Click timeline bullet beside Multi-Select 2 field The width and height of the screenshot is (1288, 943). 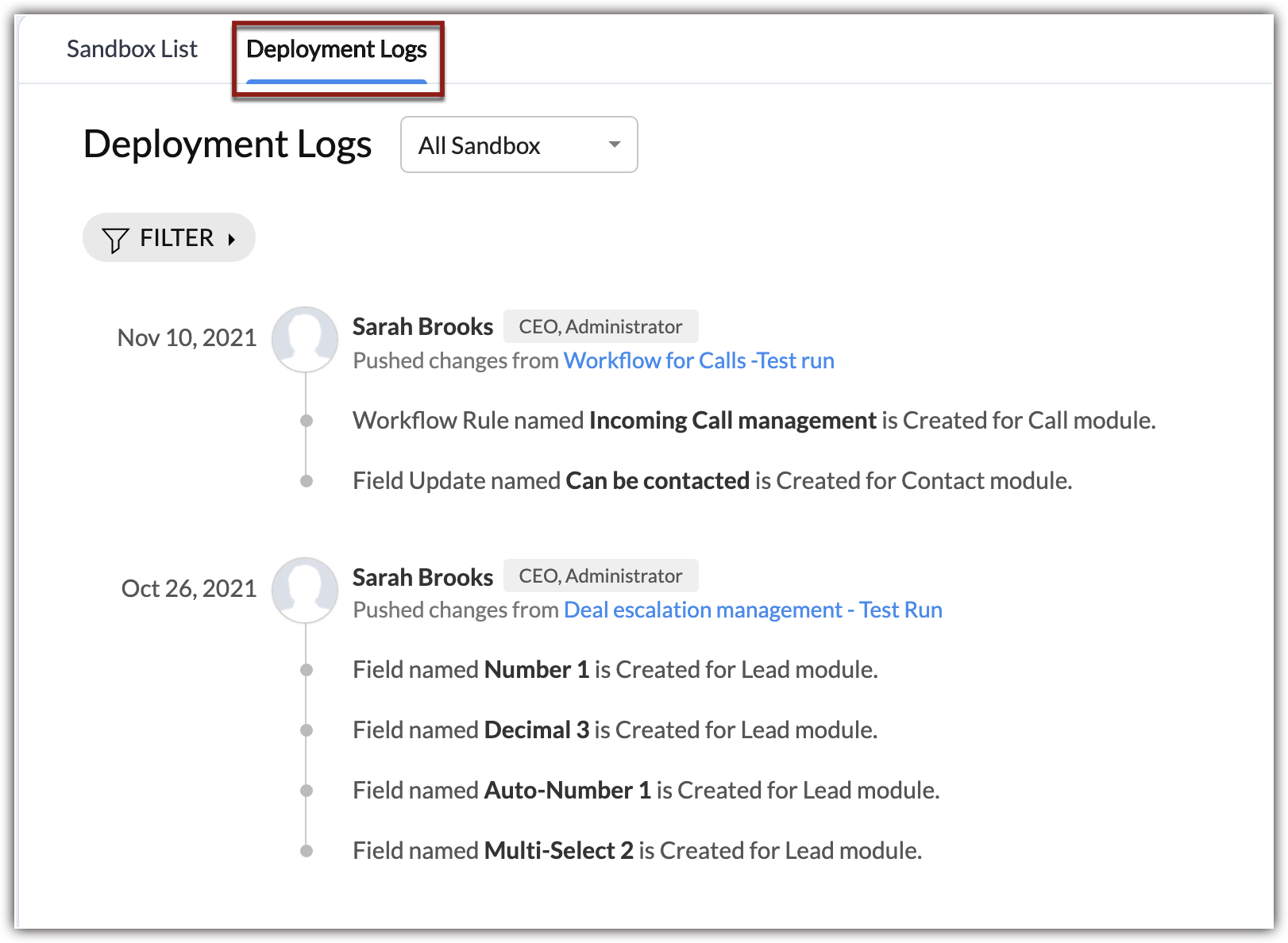(x=307, y=851)
